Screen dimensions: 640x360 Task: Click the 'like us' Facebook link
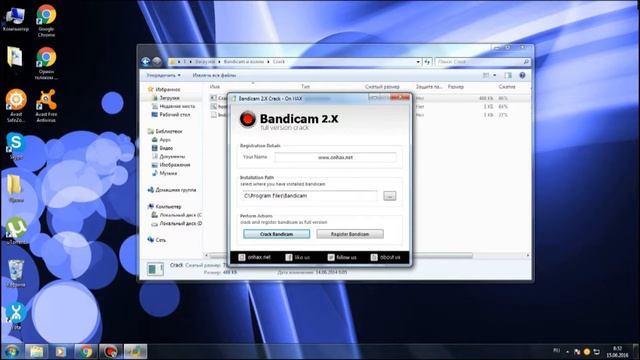pos(298,257)
